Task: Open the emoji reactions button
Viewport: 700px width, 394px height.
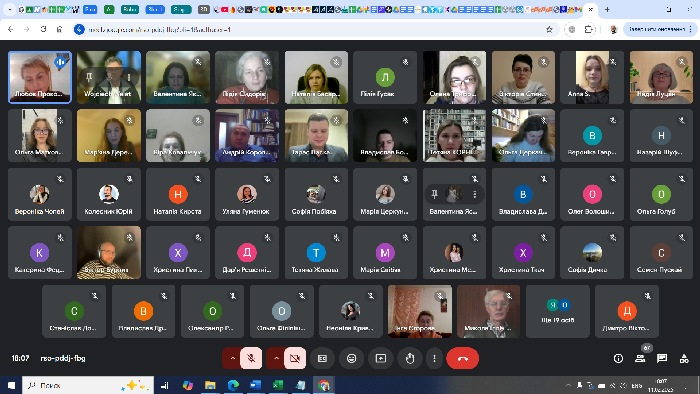Action: click(351, 358)
